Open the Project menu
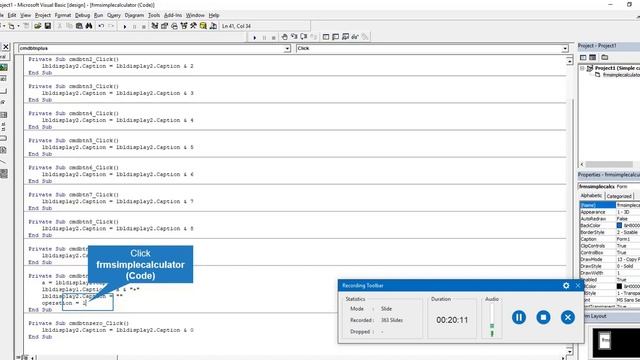 42,15
